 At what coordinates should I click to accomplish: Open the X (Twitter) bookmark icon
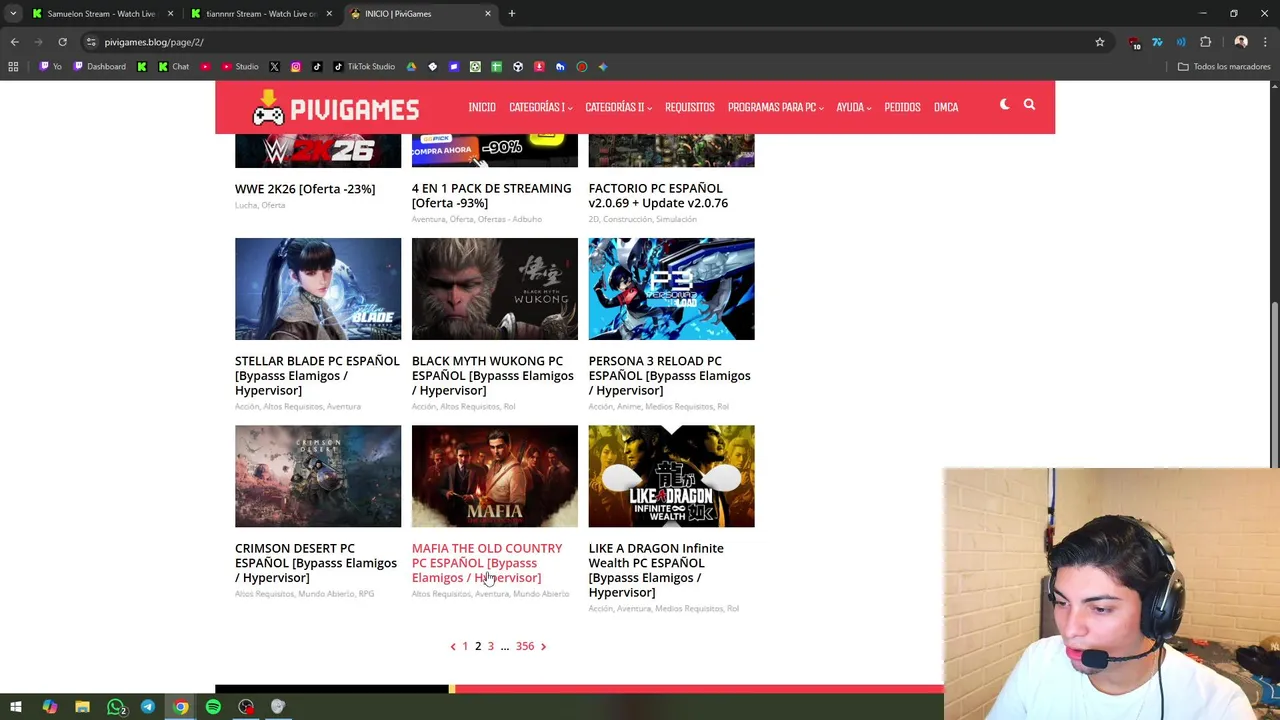pyautogui.click(x=274, y=67)
